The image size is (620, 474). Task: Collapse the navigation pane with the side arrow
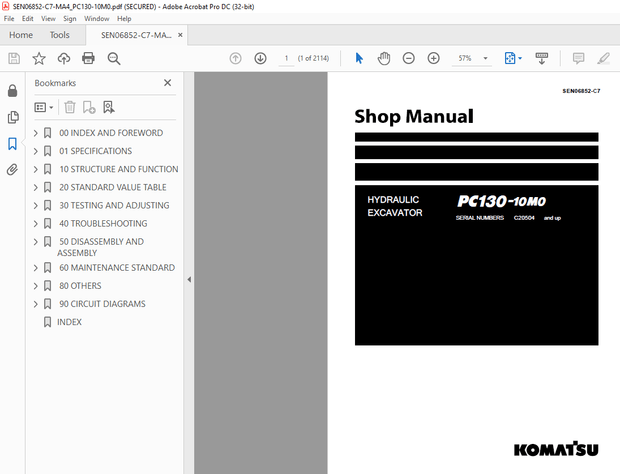[189, 279]
